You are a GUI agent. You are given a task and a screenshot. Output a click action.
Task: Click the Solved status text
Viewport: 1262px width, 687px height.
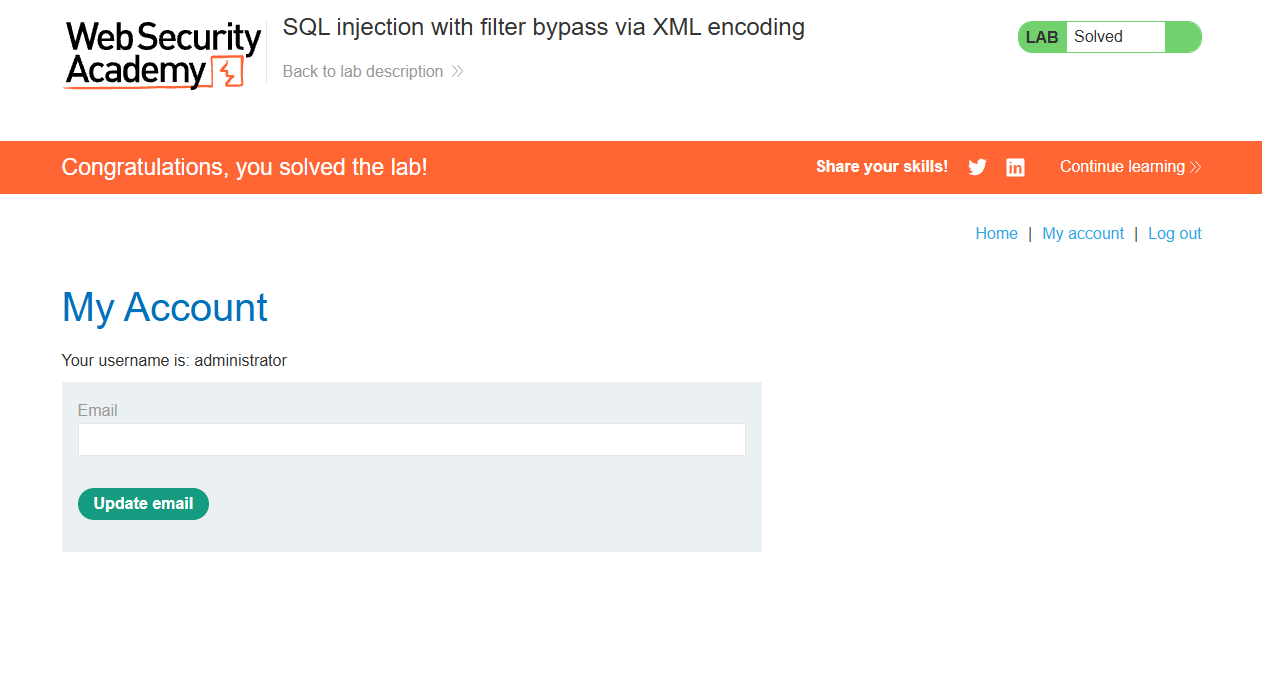click(x=1098, y=37)
